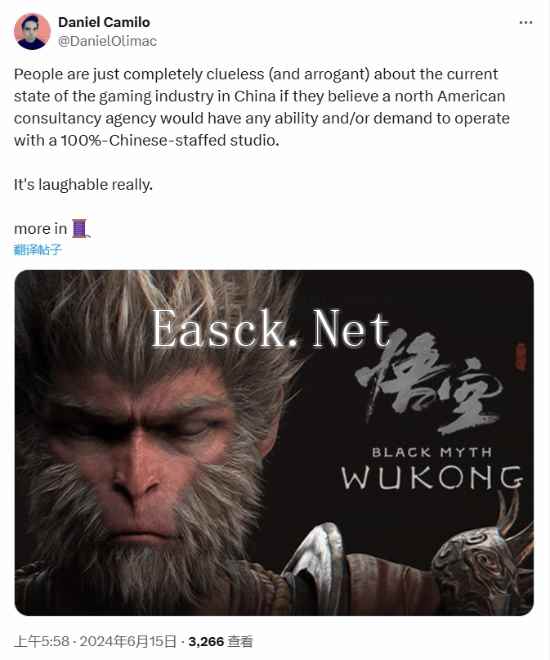The height and width of the screenshot is (660, 550).
Task: Click the 2024年6月15日 date
Action: (128, 641)
